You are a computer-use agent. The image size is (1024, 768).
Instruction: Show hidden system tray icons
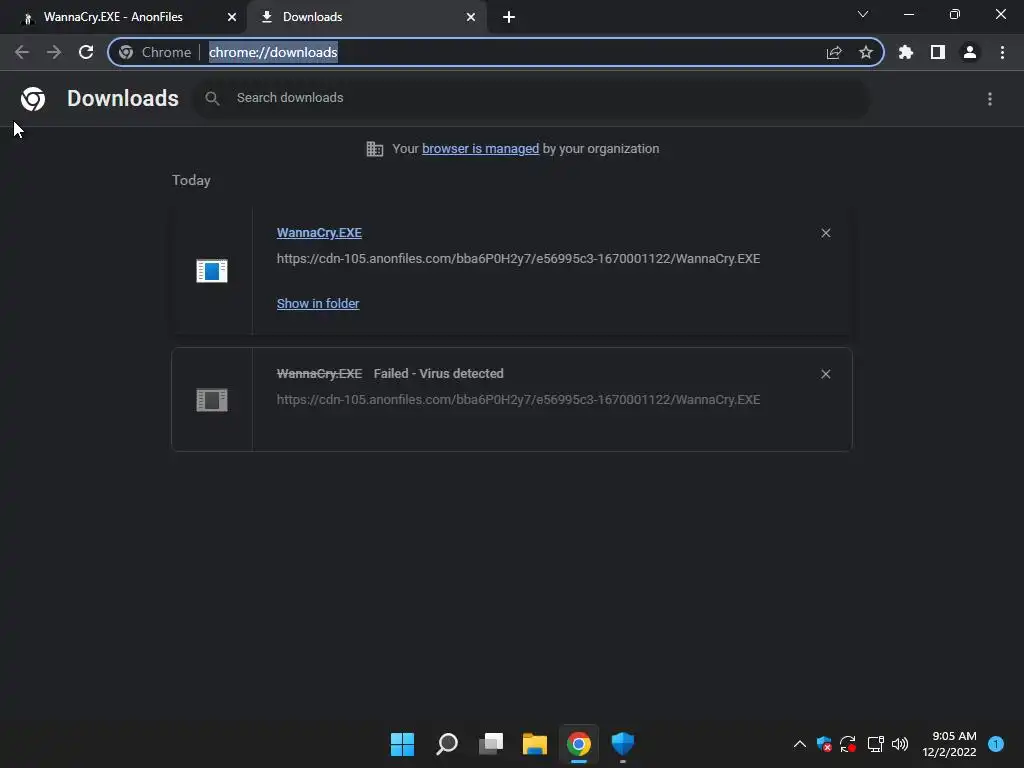[x=799, y=744]
